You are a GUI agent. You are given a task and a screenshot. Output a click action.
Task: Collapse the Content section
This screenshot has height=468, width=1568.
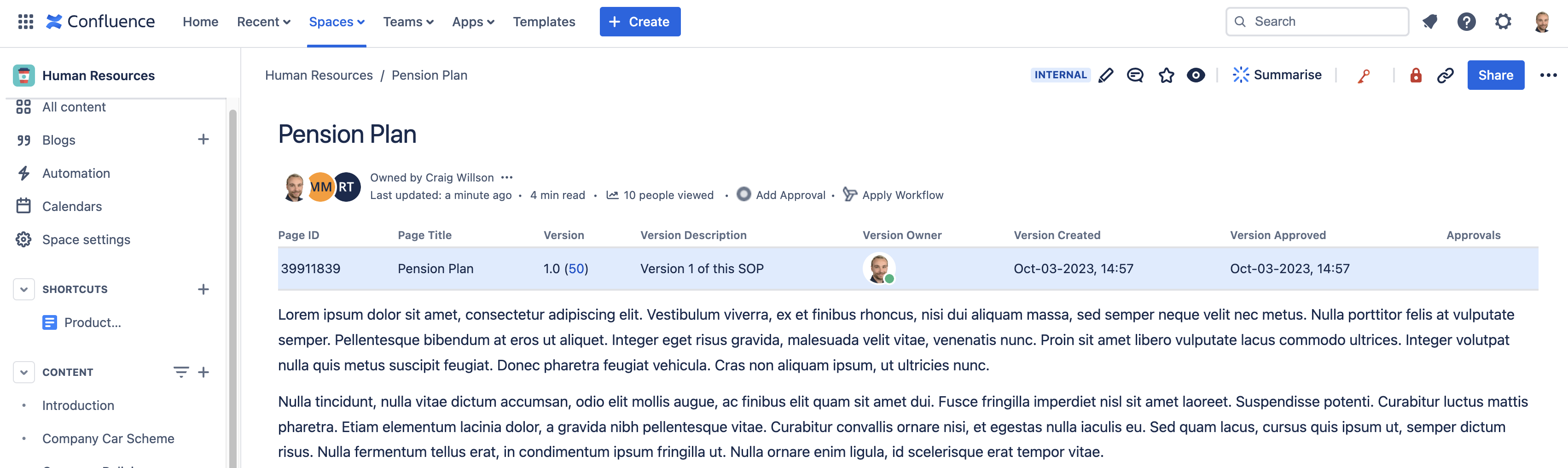point(24,372)
